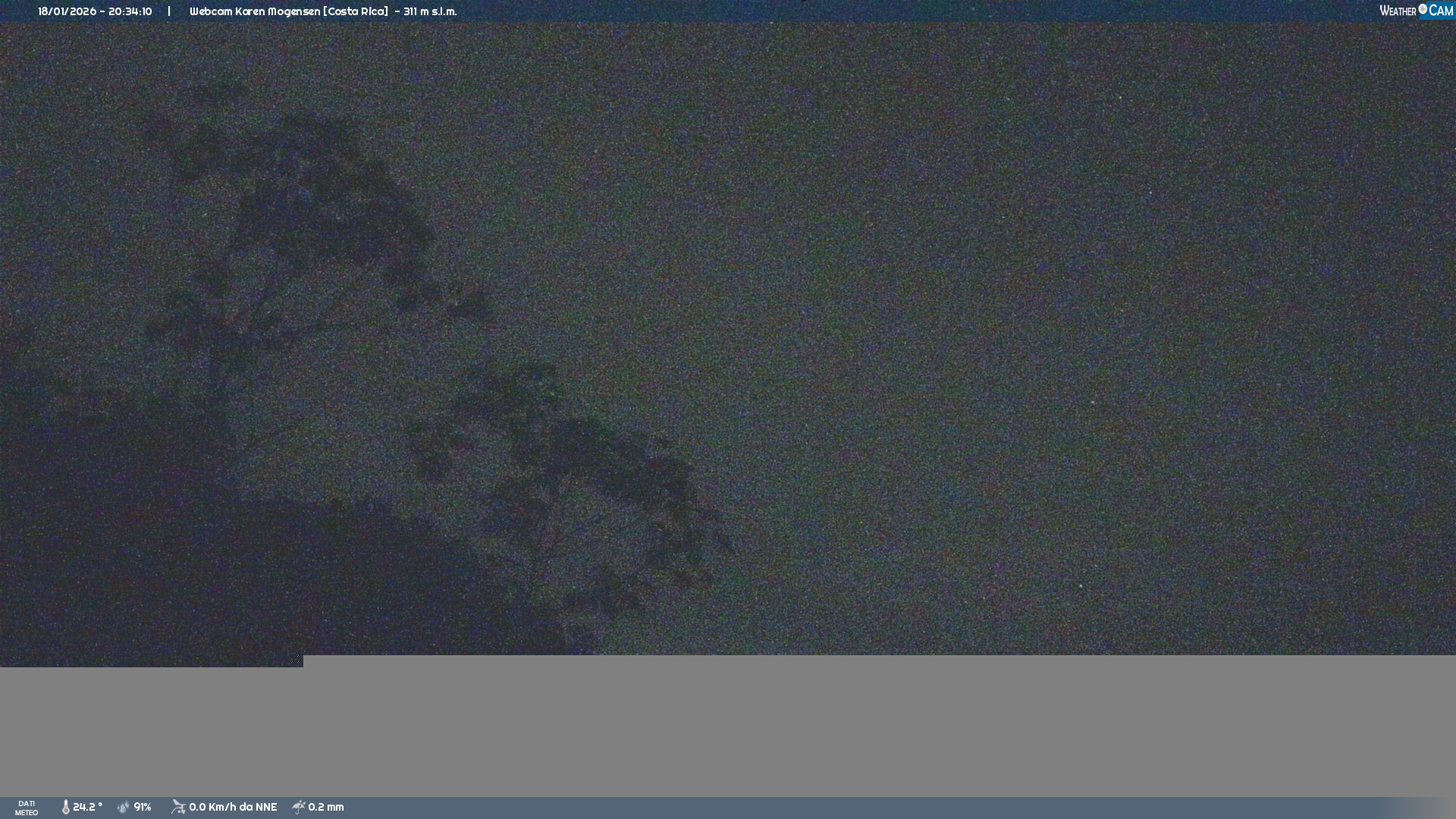This screenshot has width=1456, height=819.
Task: Click the 20:34:10 time stamp
Action: pos(130,11)
